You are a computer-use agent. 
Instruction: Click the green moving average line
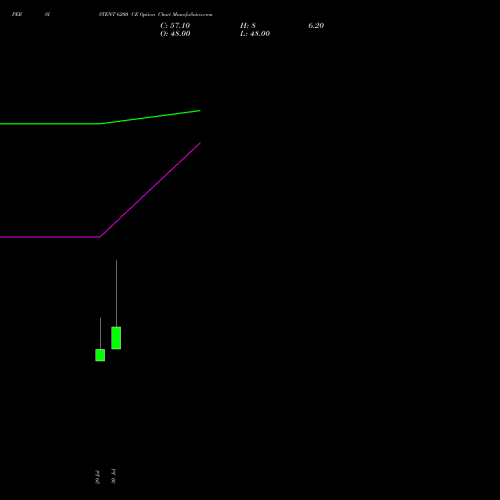(x=100, y=123)
